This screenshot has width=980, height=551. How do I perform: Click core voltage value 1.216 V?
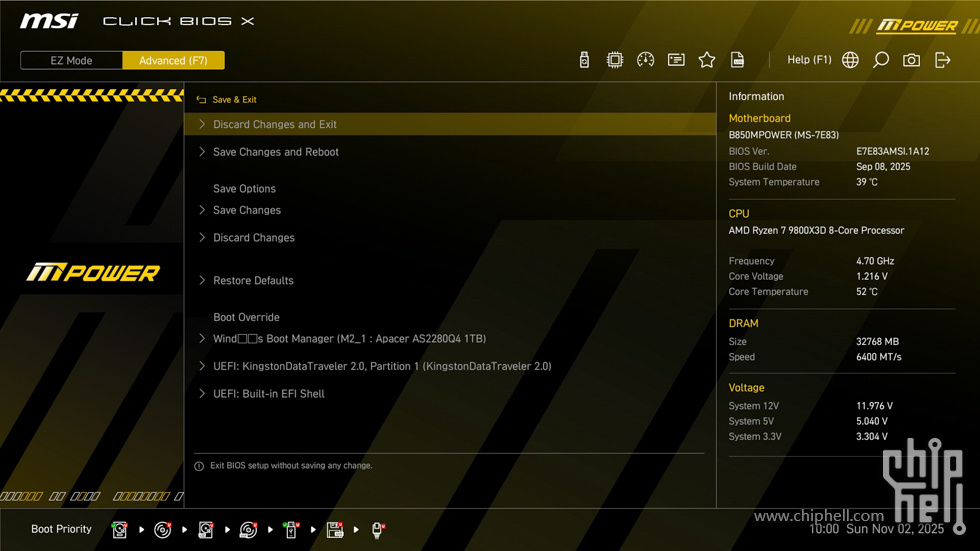[872, 276]
